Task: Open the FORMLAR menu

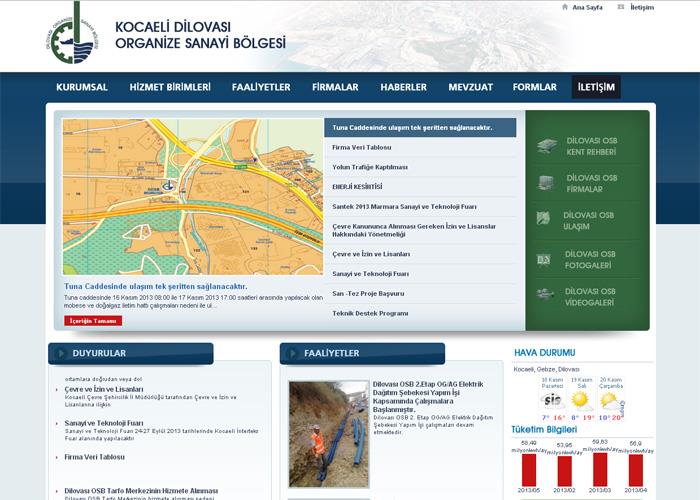Action: click(x=535, y=87)
